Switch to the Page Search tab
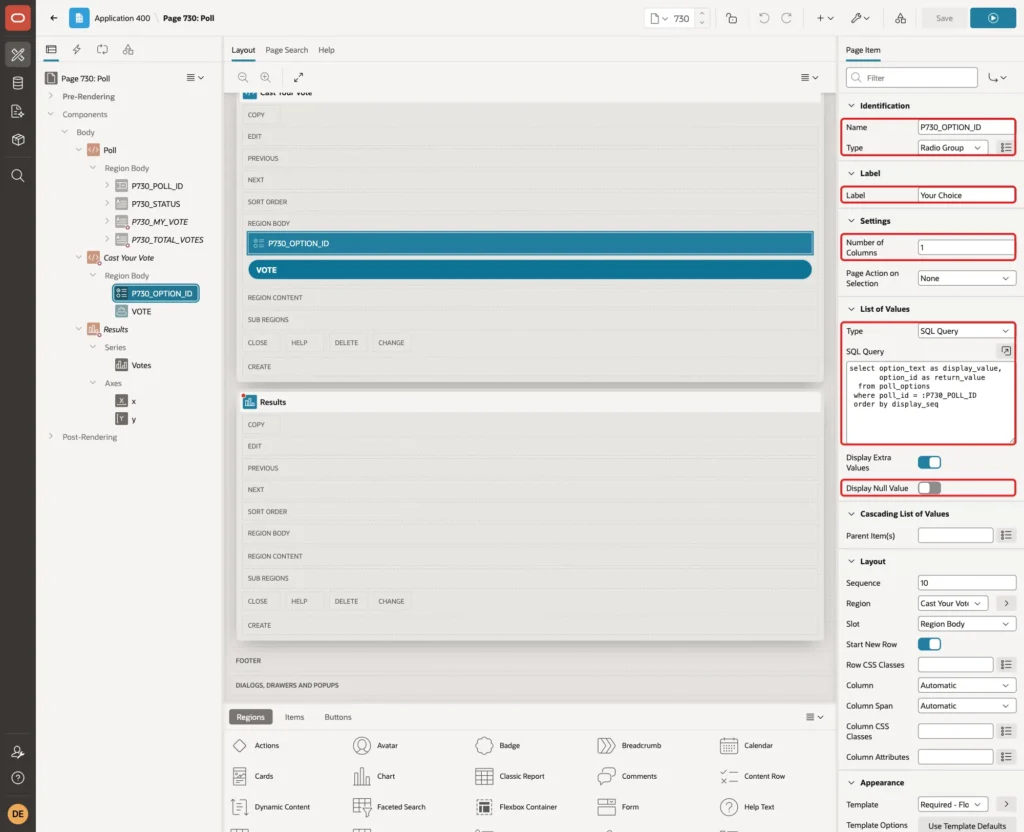 (x=286, y=50)
